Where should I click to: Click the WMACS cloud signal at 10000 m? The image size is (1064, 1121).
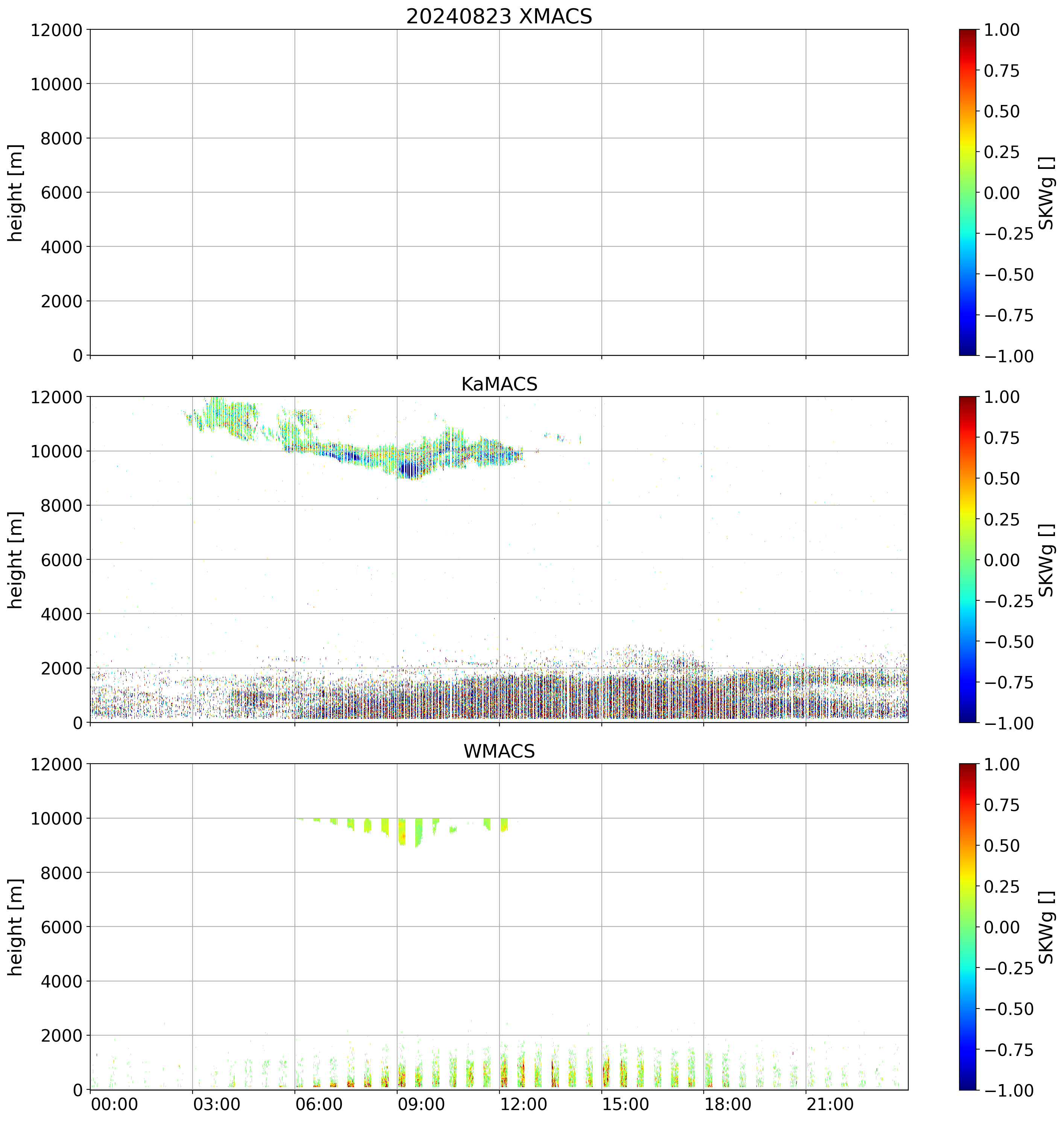[x=402, y=831]
